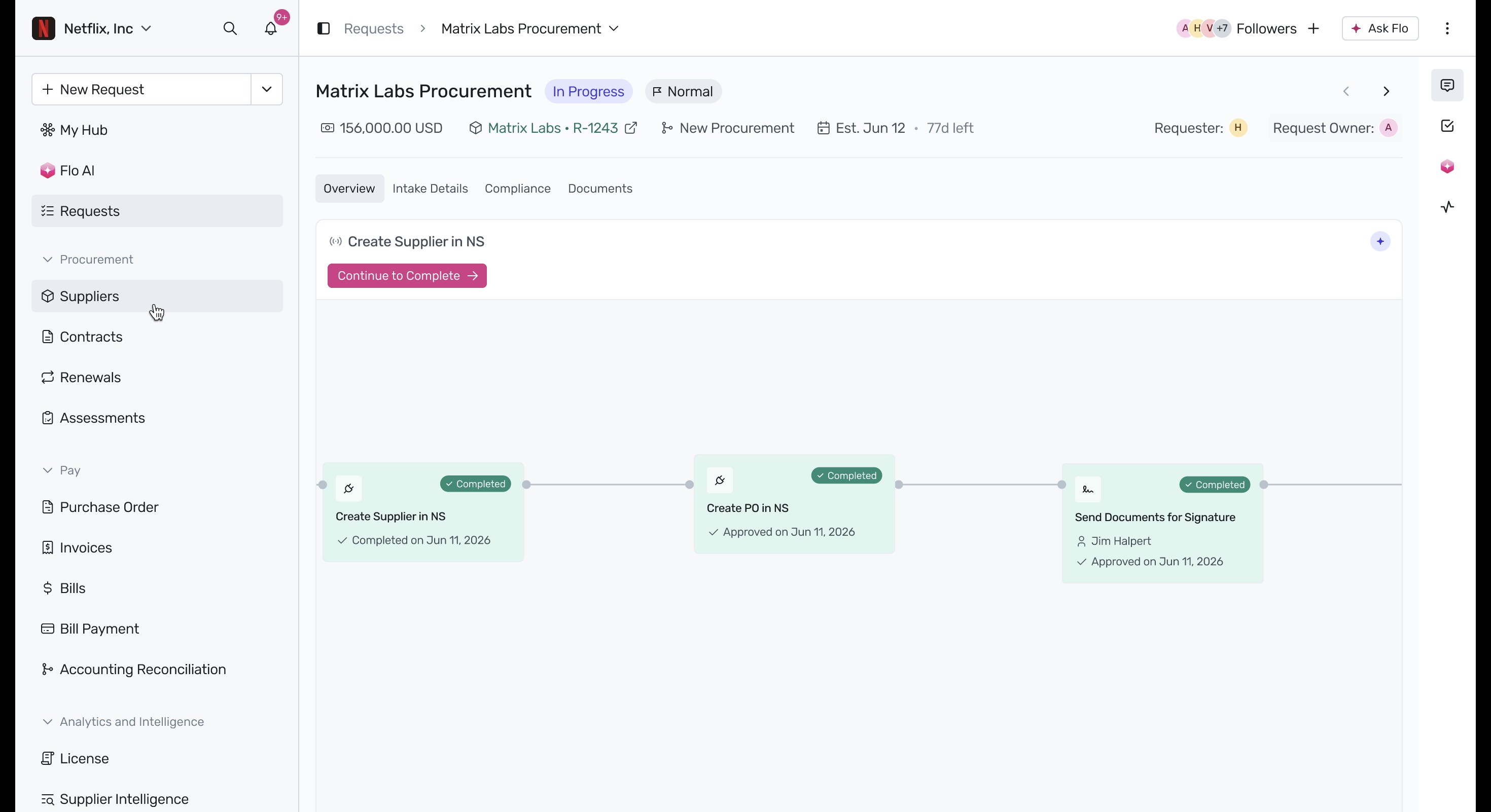Open the activity pulse icon
1491x812 pixels.
[x=1447, y=207]
